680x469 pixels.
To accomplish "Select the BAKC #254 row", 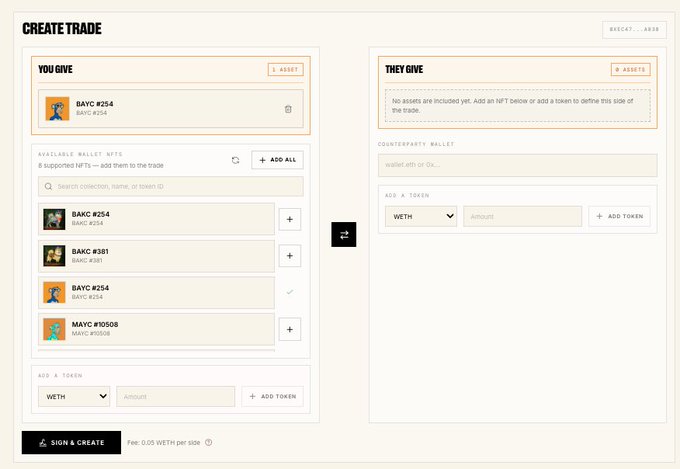I will tap(157, 219).
